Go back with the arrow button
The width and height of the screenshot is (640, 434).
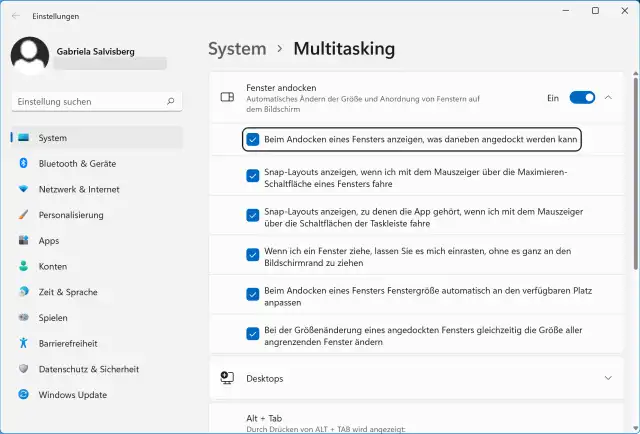coord(15,16)
